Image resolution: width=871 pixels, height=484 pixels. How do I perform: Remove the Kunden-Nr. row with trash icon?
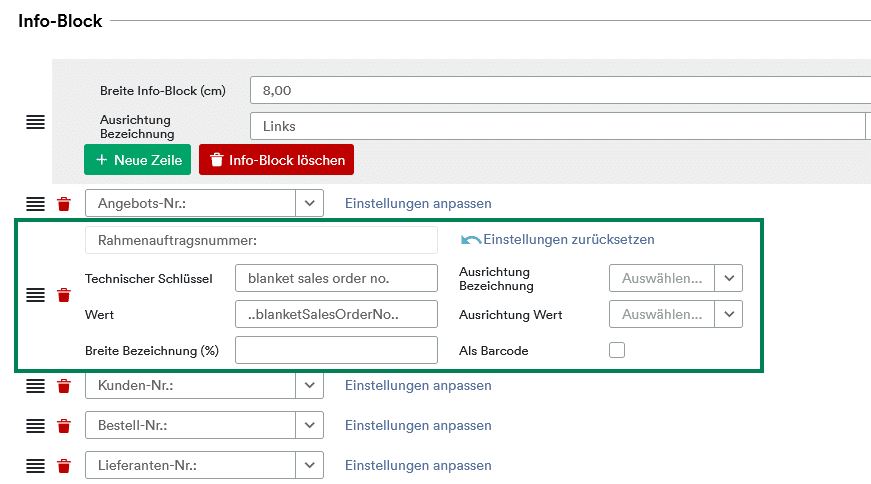click(x=64, y=386)
